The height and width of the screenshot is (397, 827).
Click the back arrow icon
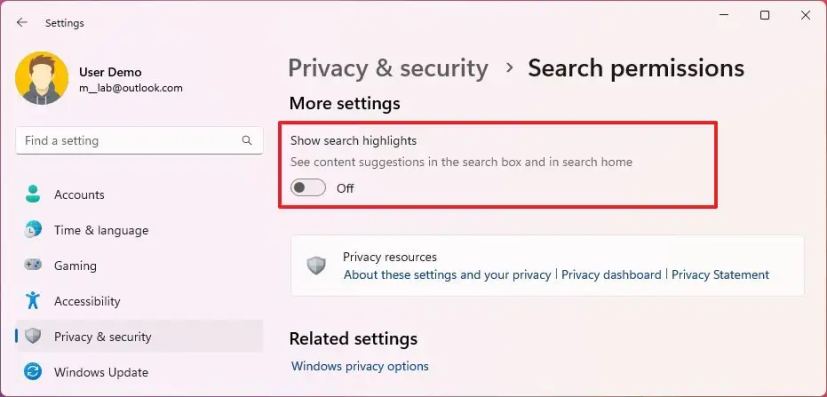(x=22, y=23)
